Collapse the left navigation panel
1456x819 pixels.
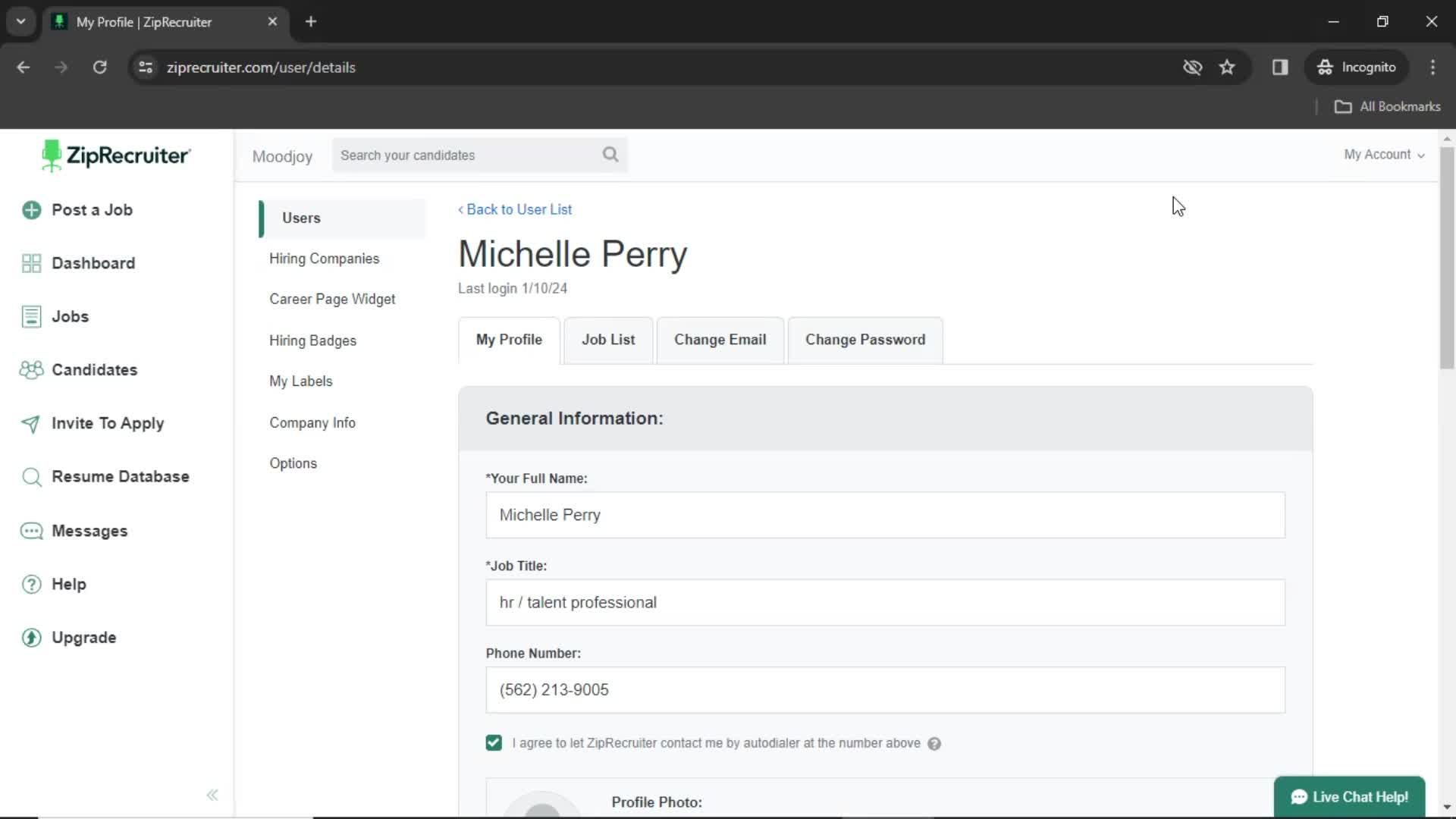pos(212,795)
